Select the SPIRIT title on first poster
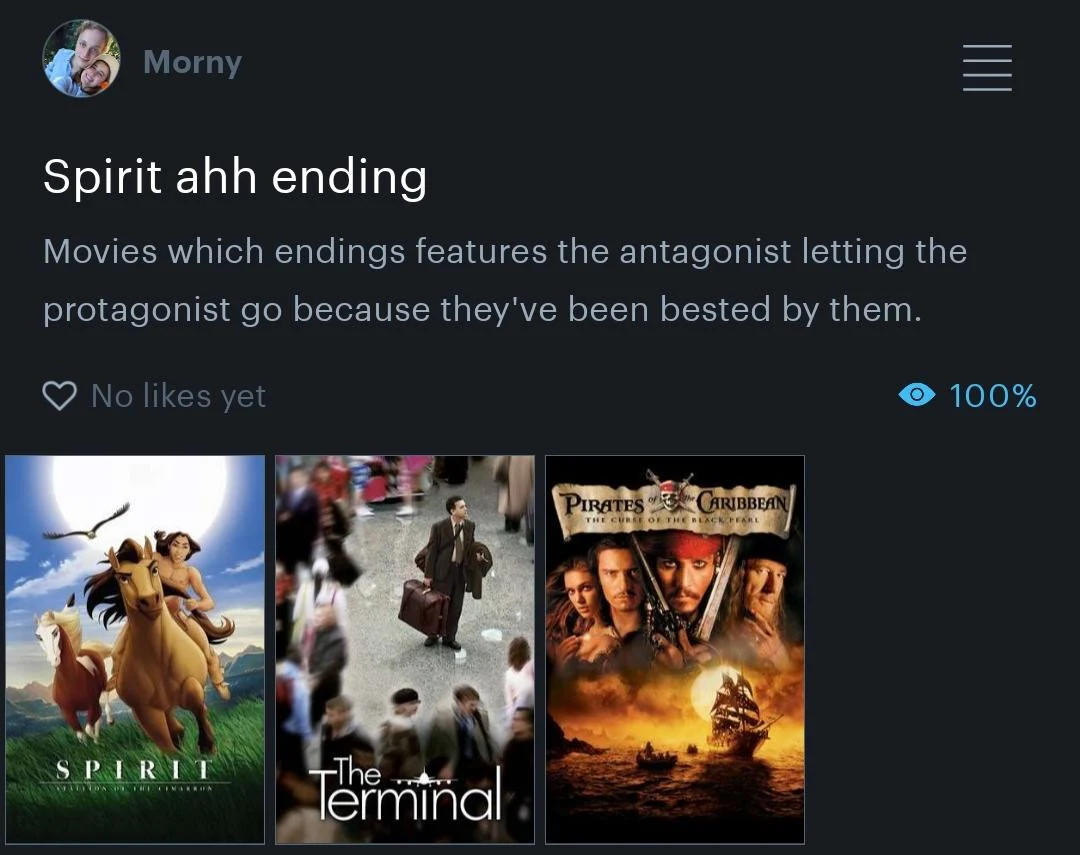The width and height of the screenshot is (1080, 855). click(134, 769)
